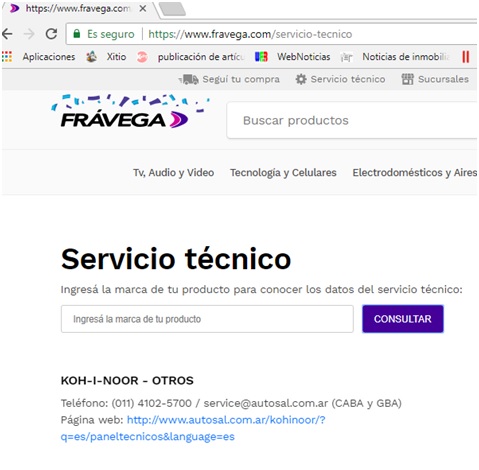Focus the Buscar productos search field
The height and width of the screenshot is (470, 479).
click(352, 120)
